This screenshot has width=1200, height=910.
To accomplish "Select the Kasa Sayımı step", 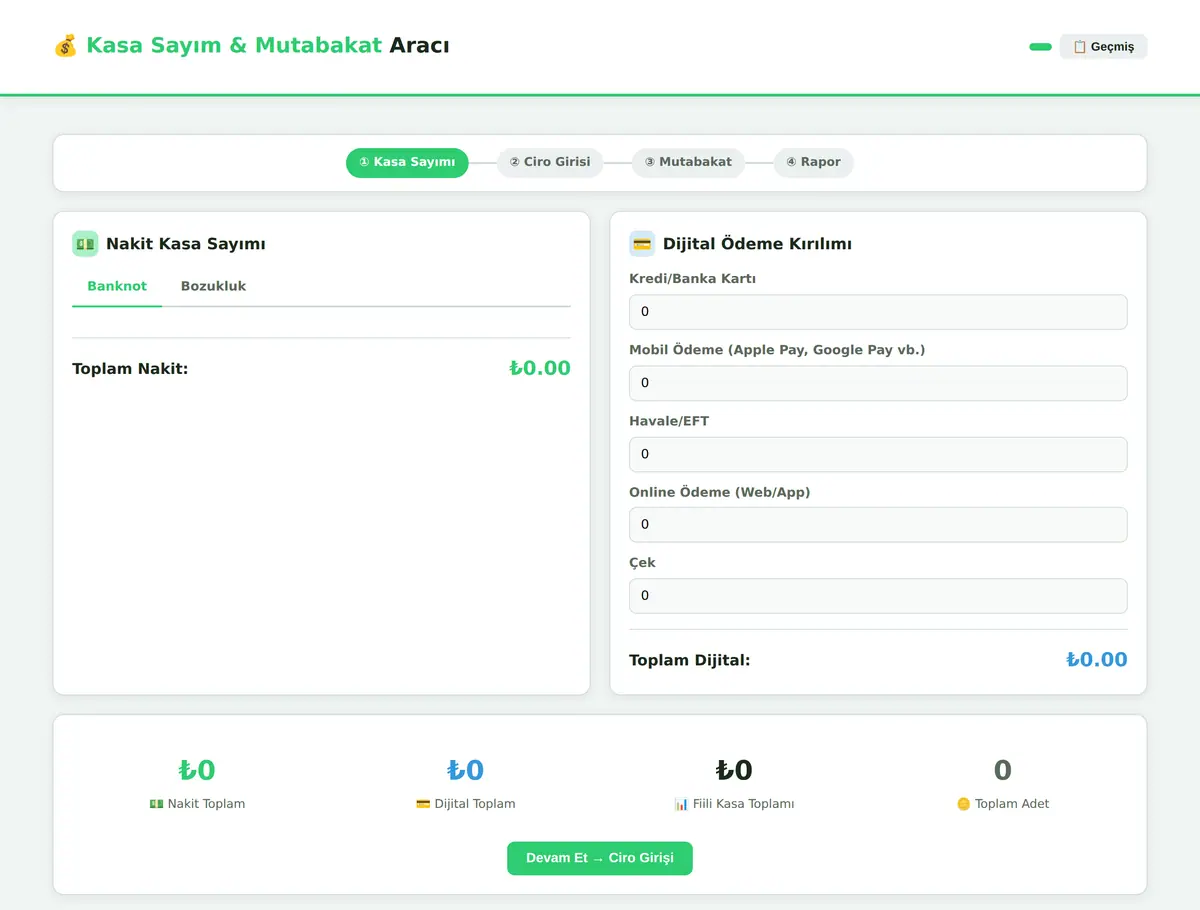I will click(407, 162).
